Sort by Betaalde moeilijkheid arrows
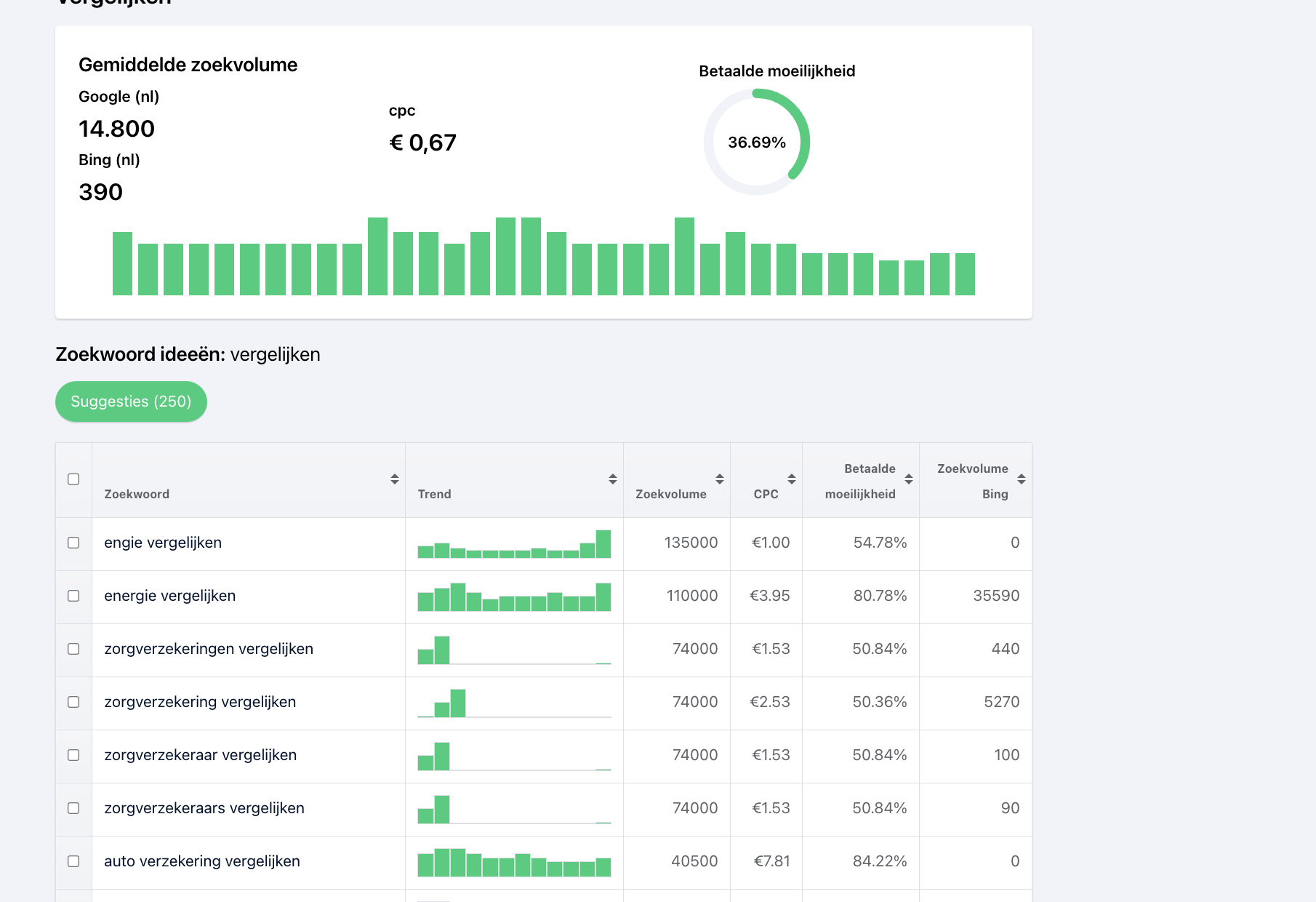1316x902 pixels. click(909, 479)
